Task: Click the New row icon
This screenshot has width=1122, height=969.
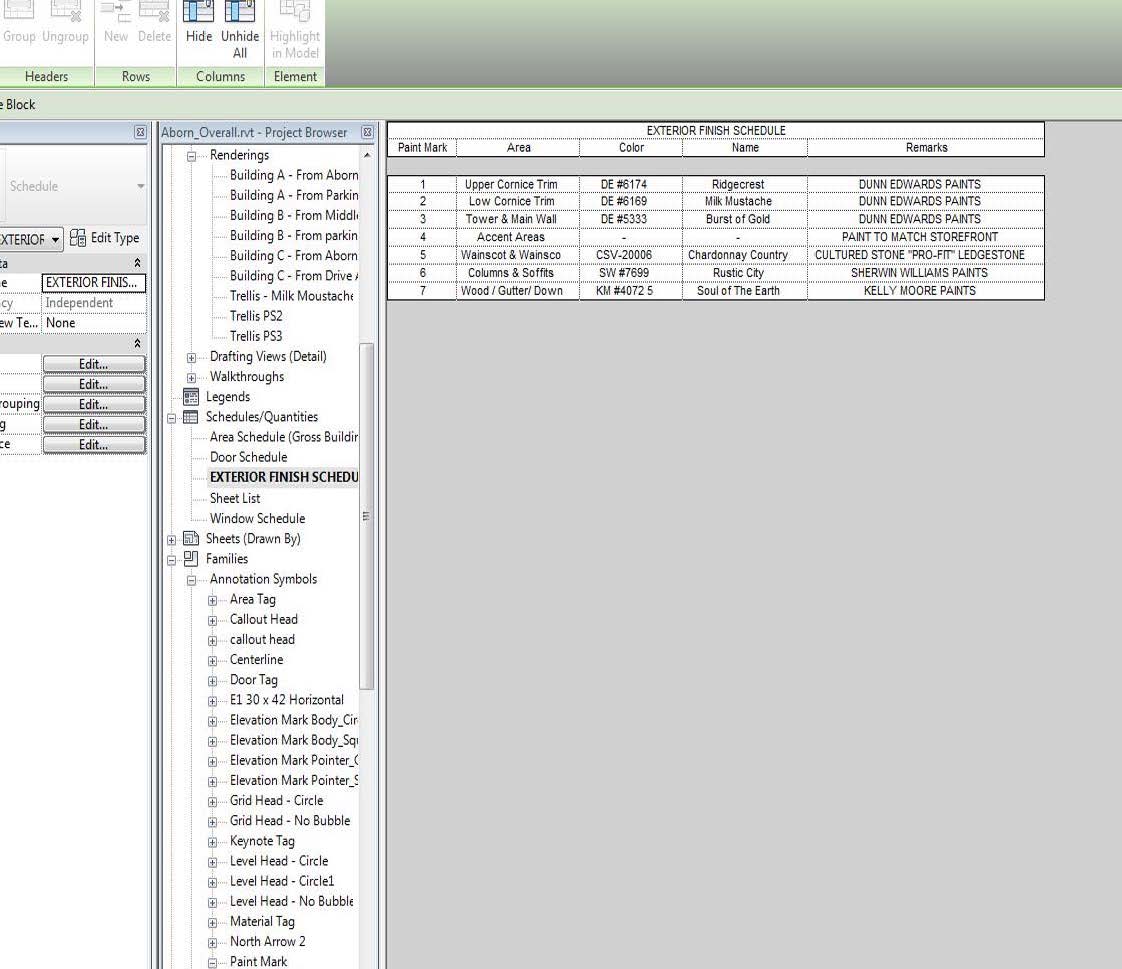Action: [116, 13]
